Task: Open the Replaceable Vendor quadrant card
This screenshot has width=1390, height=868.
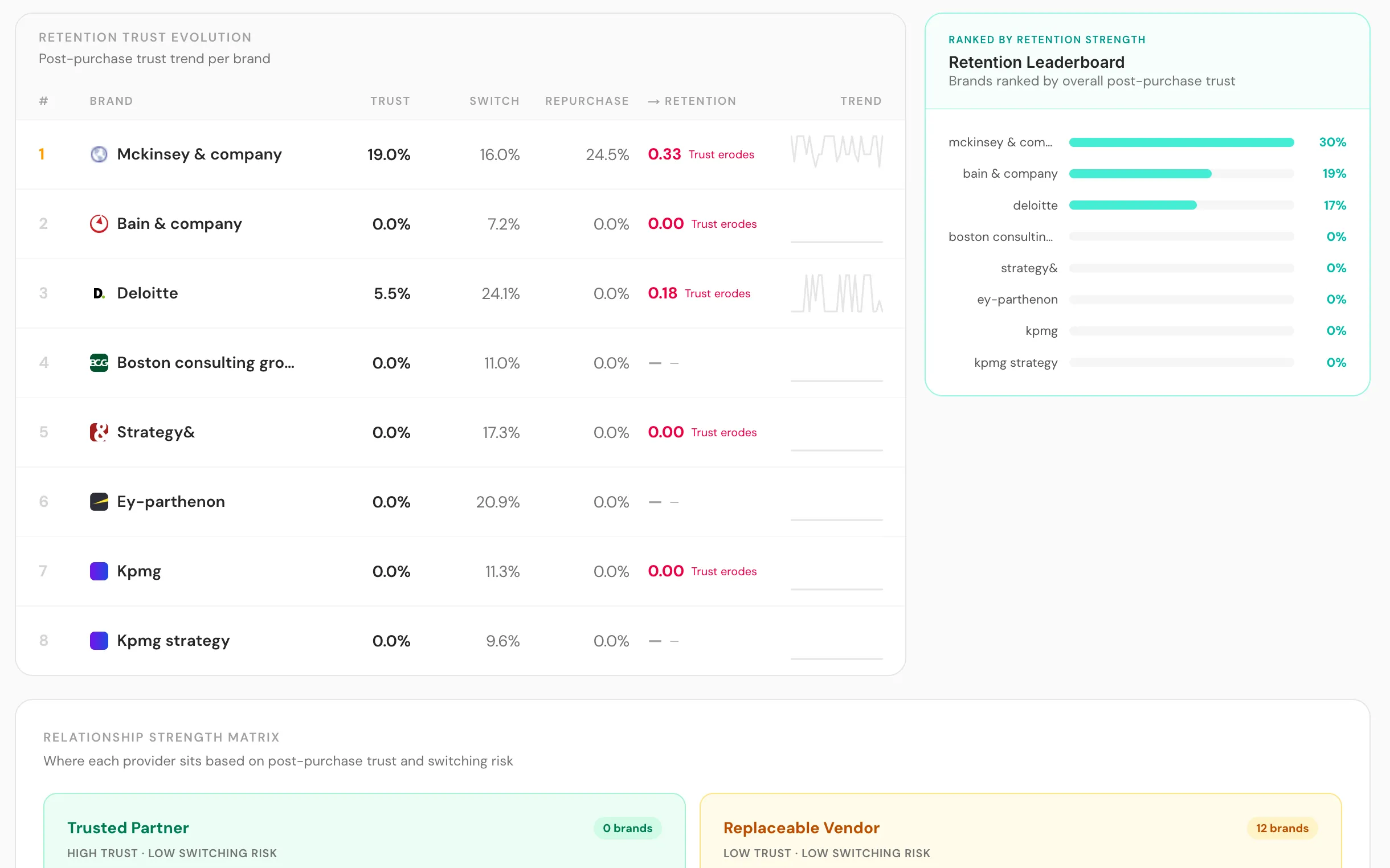Action: (x=1020, y=830)
